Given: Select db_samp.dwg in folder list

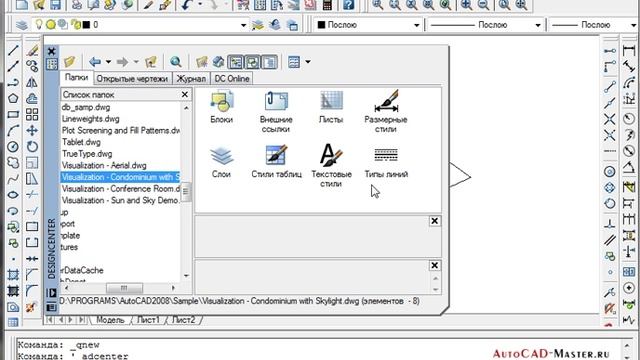Looking at the screenshot, I should pyautogui.click(x=86, y=107).
